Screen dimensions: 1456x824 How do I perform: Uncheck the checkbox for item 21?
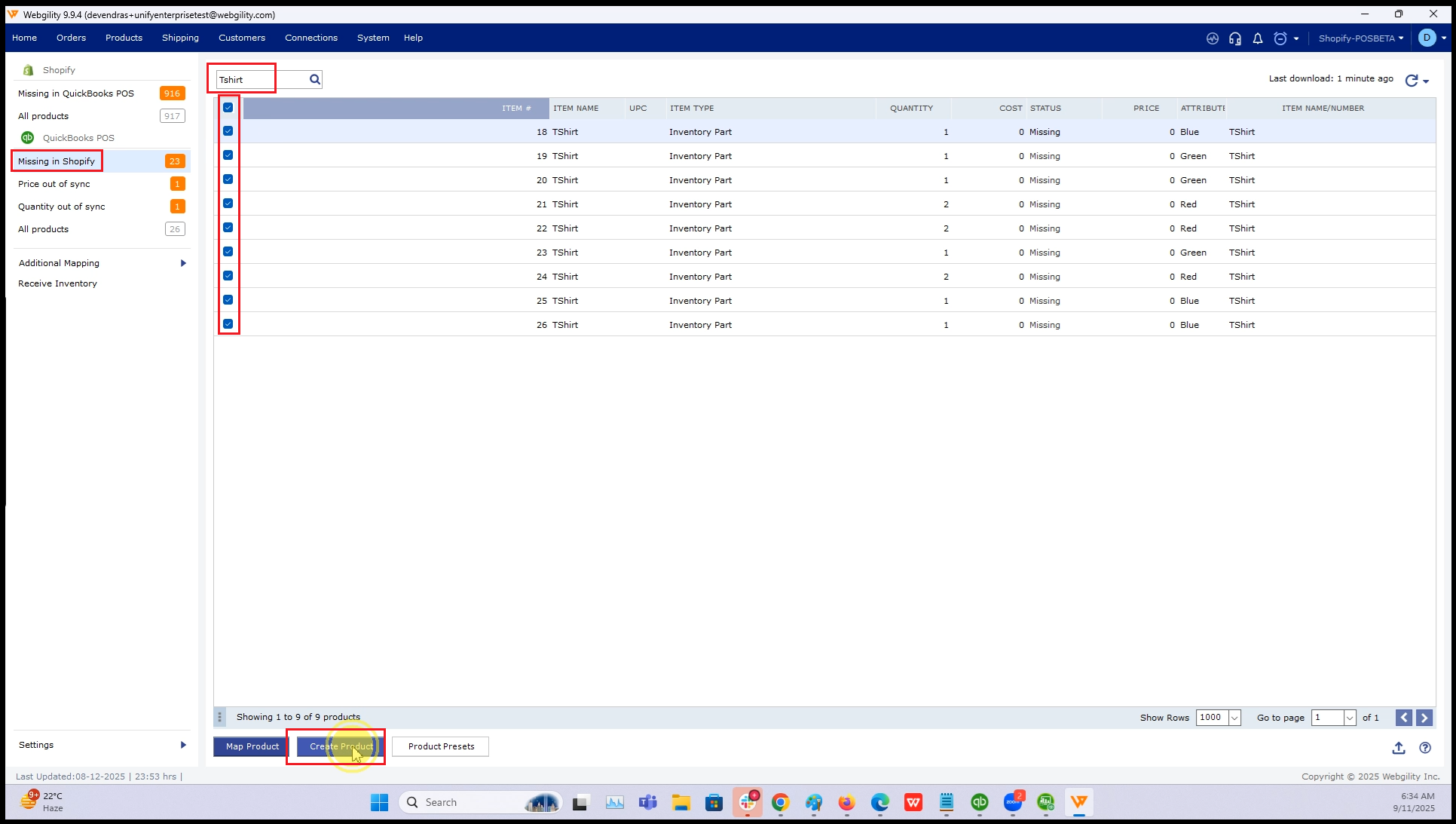pos(228,204)
